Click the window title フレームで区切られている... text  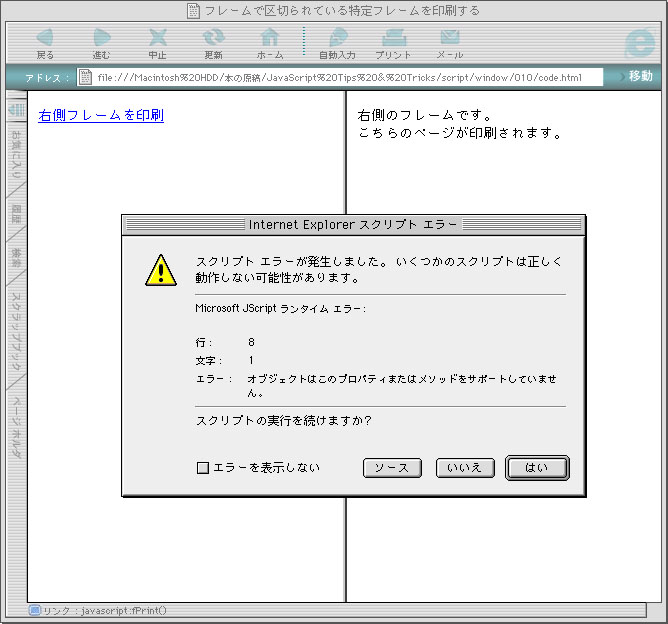coord(342,11)
